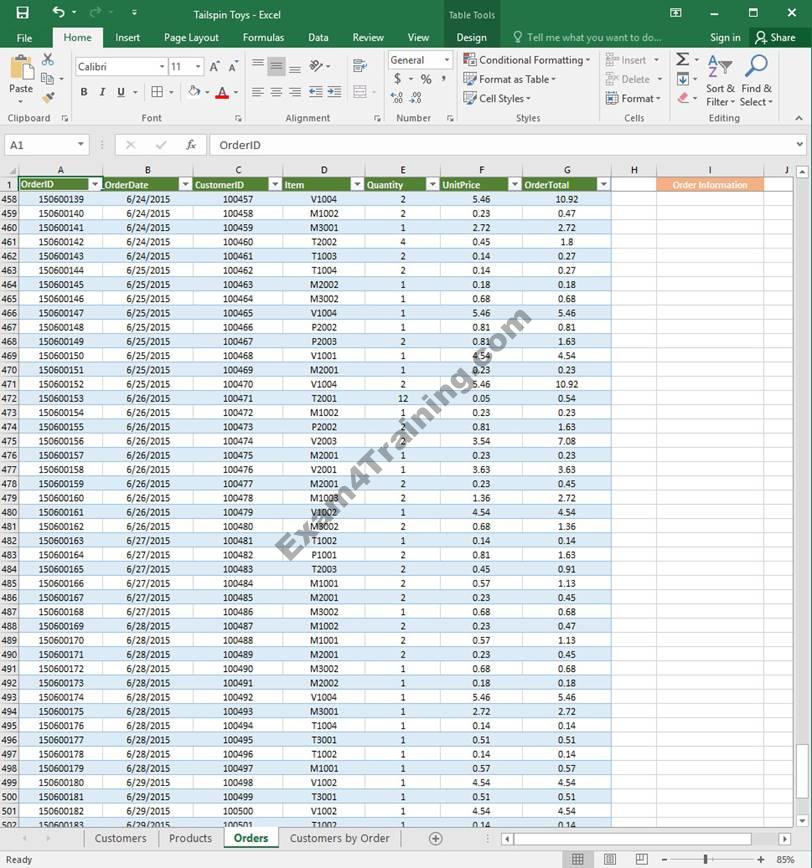Click the AutoSum sigma icon
Viewport: 812px width, 868px height.
tap(682, 60)
